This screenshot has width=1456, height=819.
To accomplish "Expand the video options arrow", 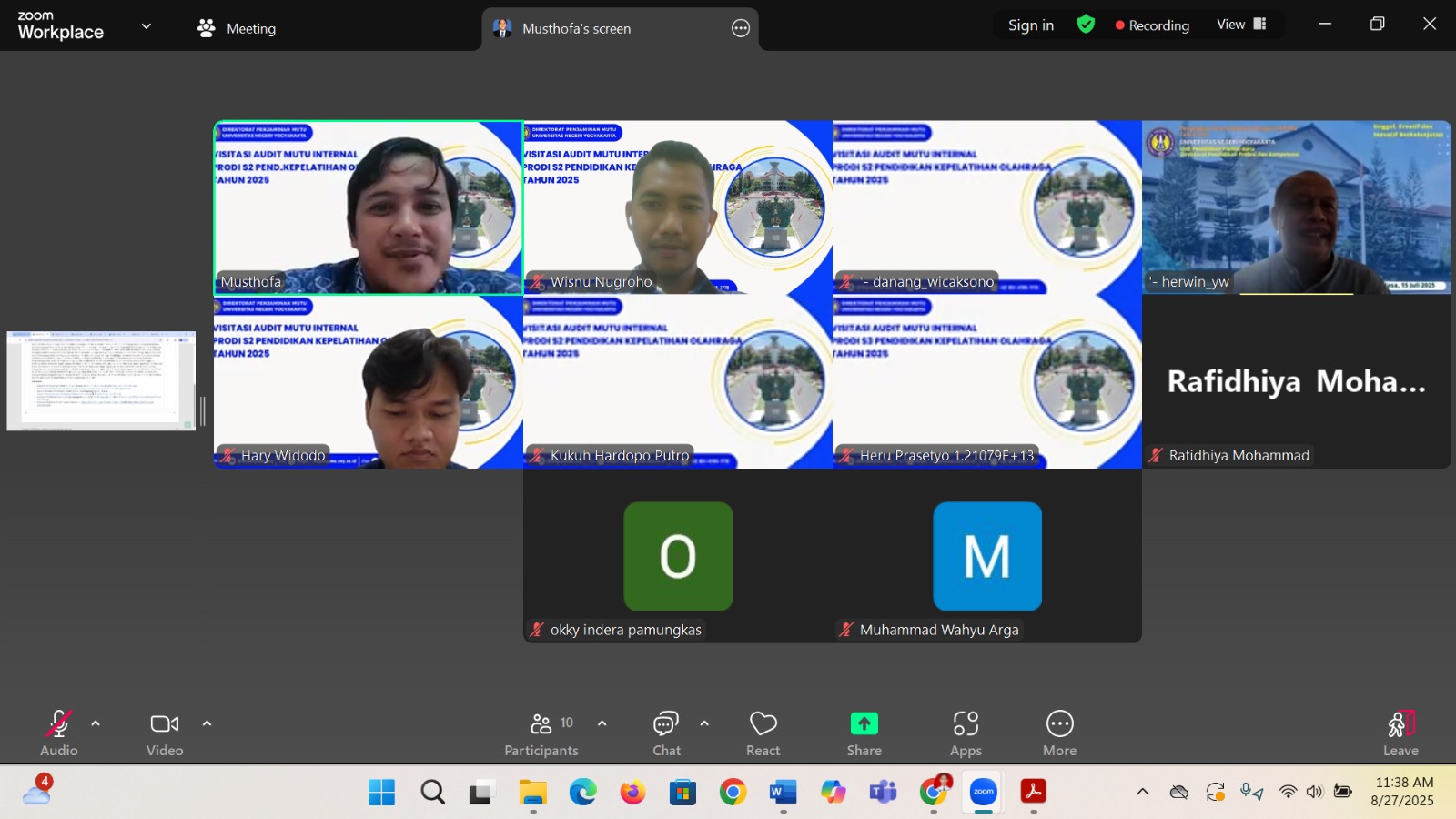I will click(207, 723).
